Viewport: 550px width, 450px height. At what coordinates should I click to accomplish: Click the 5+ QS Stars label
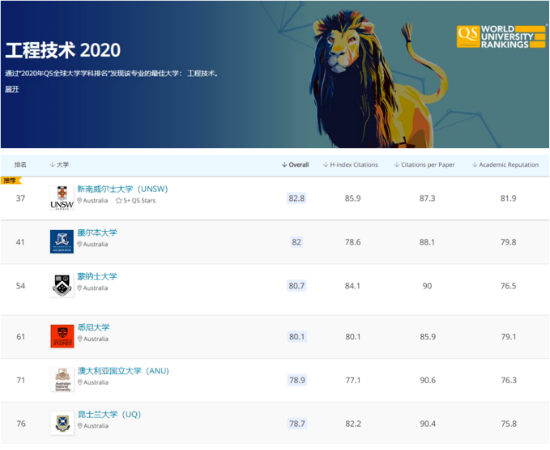[139, 201]
